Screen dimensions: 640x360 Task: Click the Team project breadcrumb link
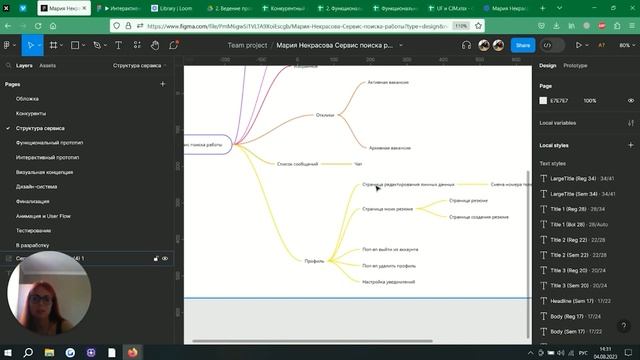(247, 45)
